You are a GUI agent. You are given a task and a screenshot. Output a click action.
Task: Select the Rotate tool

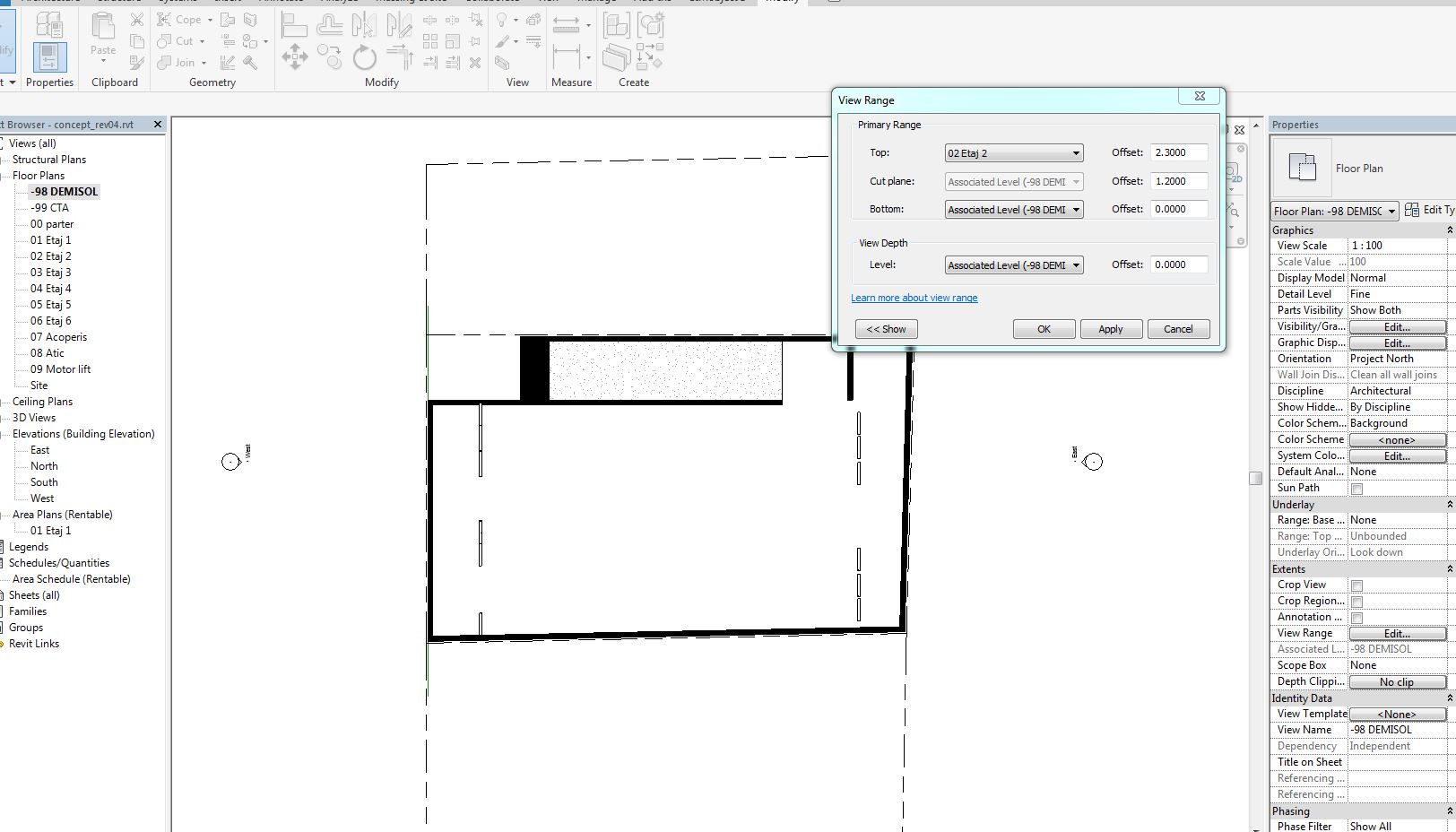point(364,58)
